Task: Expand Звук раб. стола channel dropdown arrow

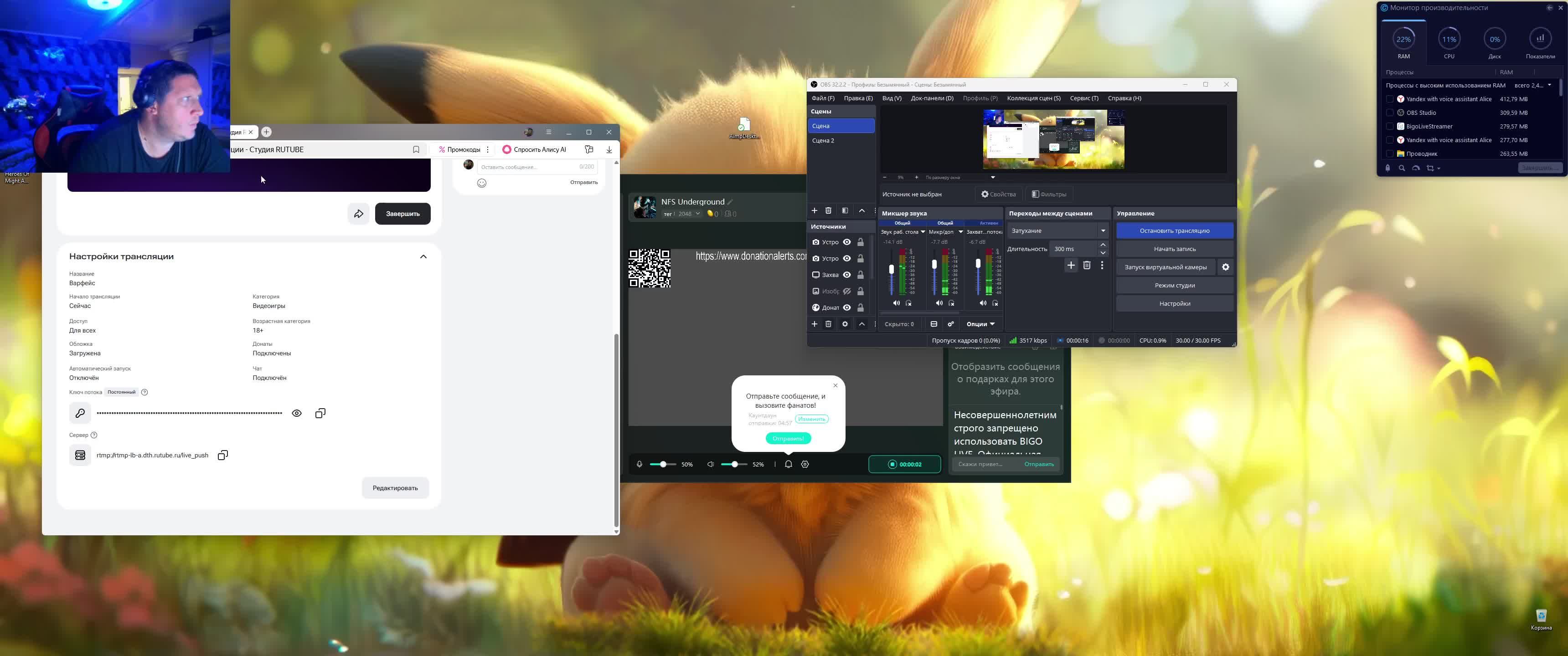Action: click(x=923, y=232)
